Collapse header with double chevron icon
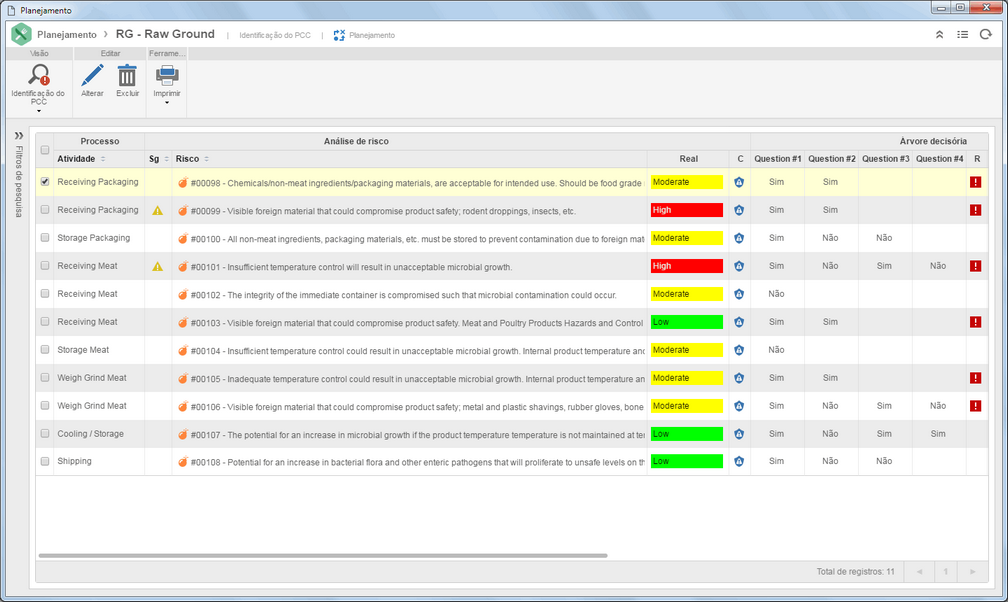The width and height of the screenshot is (1008, 602). pyautogui.click(x=939, y=35)
